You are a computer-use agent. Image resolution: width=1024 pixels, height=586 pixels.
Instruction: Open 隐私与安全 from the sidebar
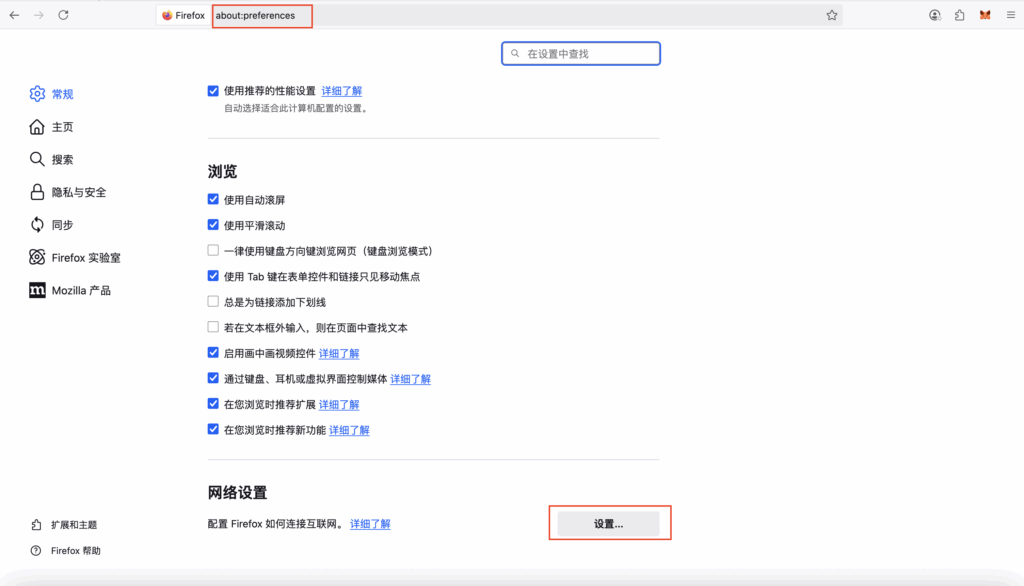tap(78, 192)
